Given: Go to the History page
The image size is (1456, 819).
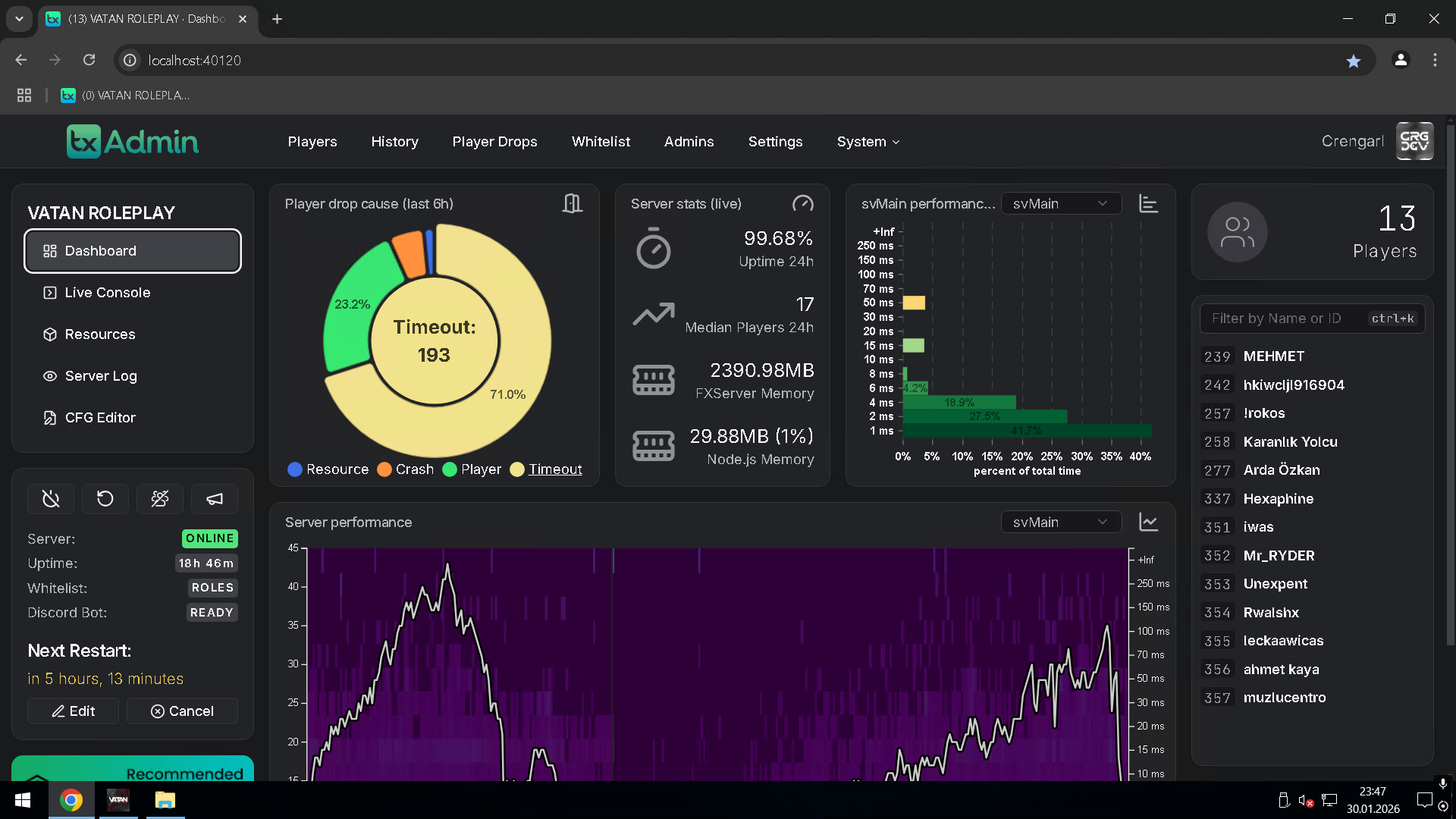Looking at the screenshot, I should (x=394, y=142).
